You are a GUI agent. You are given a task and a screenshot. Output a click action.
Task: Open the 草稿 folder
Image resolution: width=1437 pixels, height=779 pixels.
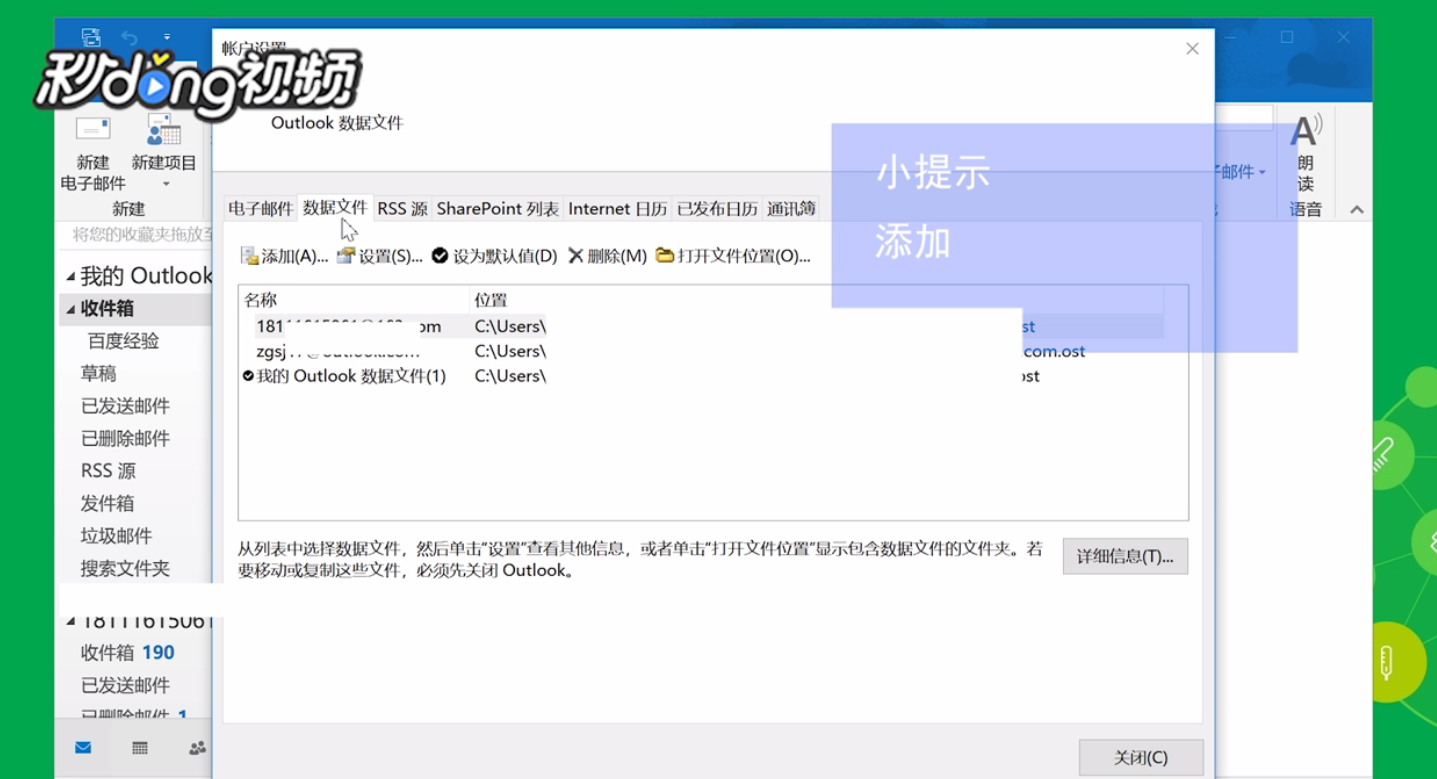click(98, 373)
